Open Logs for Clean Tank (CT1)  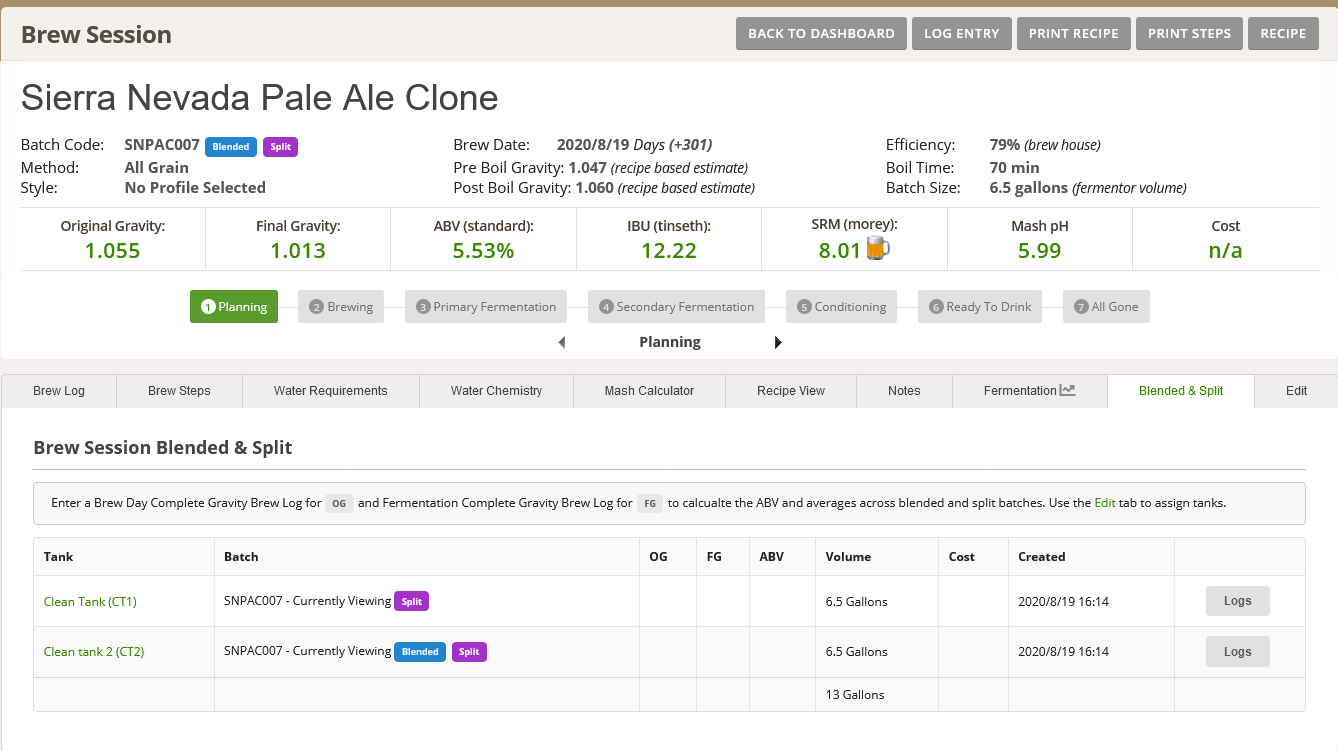coord(1237,601)
